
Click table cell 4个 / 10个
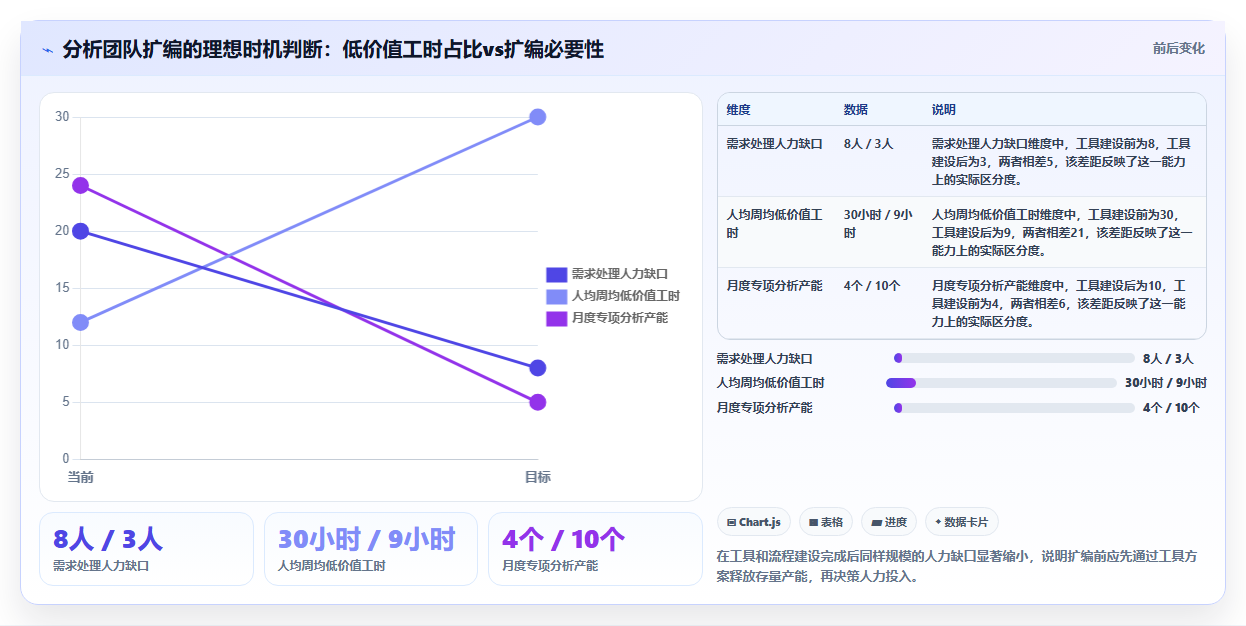point(870,286)
